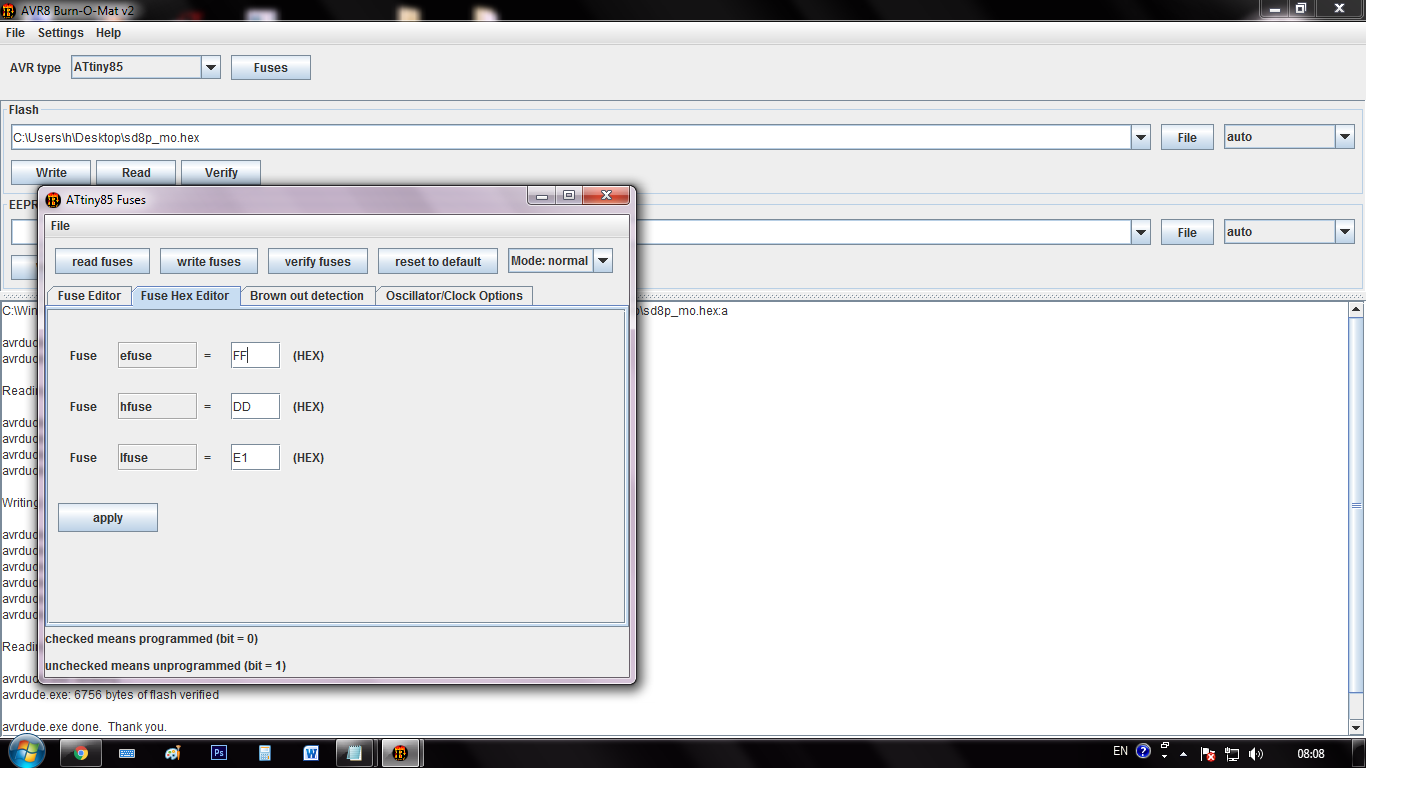Click the AVR8 Burn-O-Mat title bar icon
1412x808 pixels.
pyautogui.click(x=9, y=9)
